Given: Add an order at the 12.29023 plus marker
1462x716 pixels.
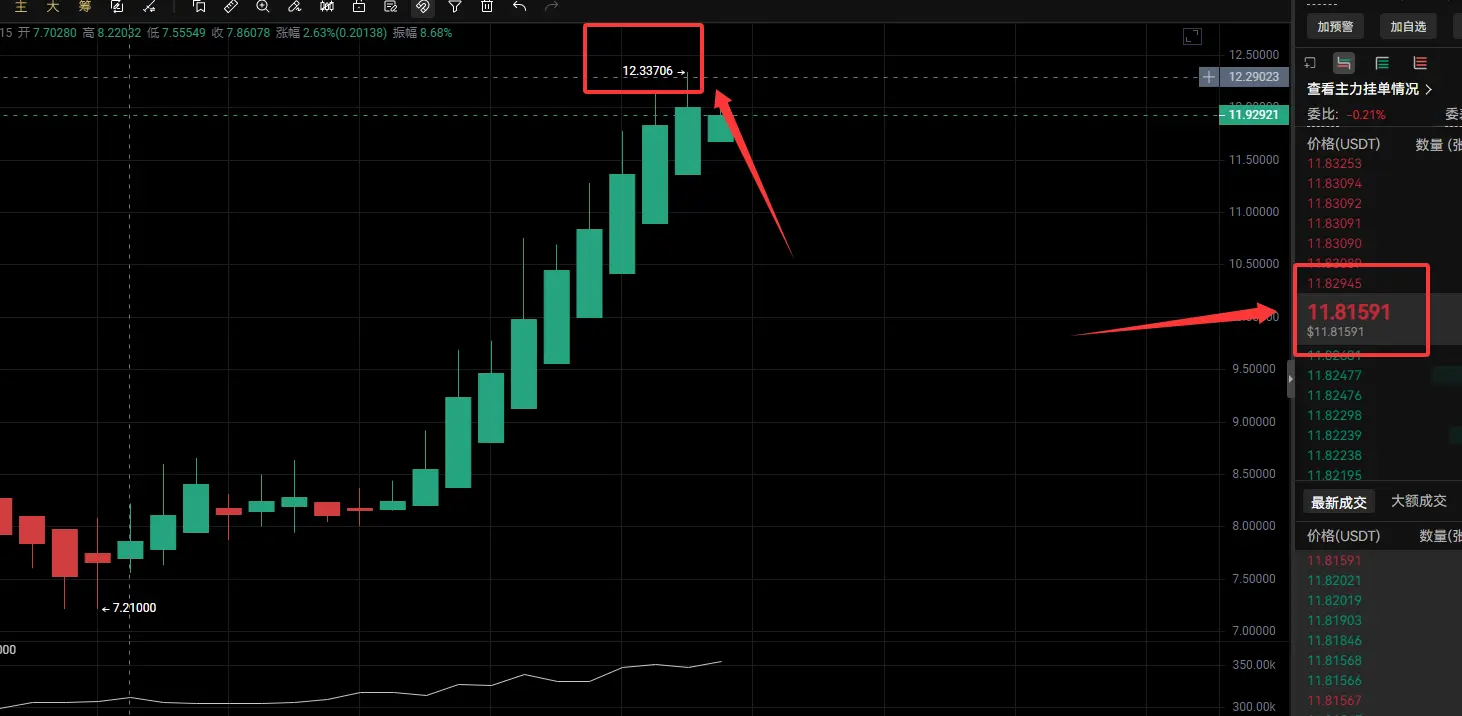Looking at the screenshot, I should pyautogui.click(x=1208, y=76).
